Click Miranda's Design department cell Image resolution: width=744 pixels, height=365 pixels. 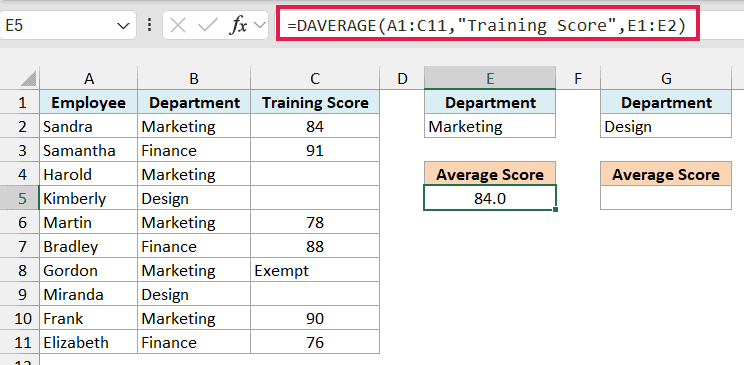[x=194, y=294]
